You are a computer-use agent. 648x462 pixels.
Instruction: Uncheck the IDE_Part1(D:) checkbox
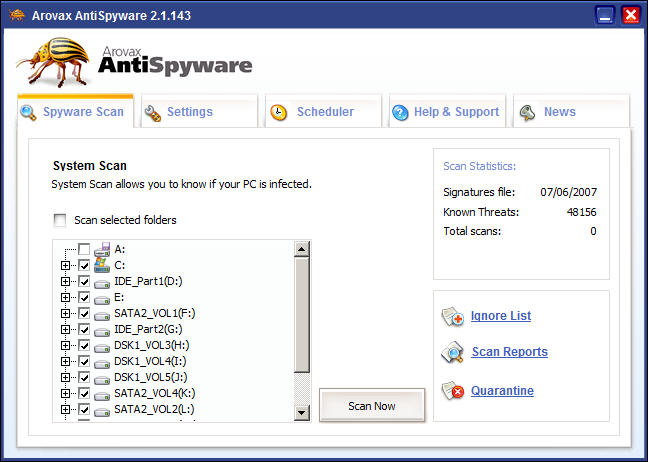tap(84, 281)
